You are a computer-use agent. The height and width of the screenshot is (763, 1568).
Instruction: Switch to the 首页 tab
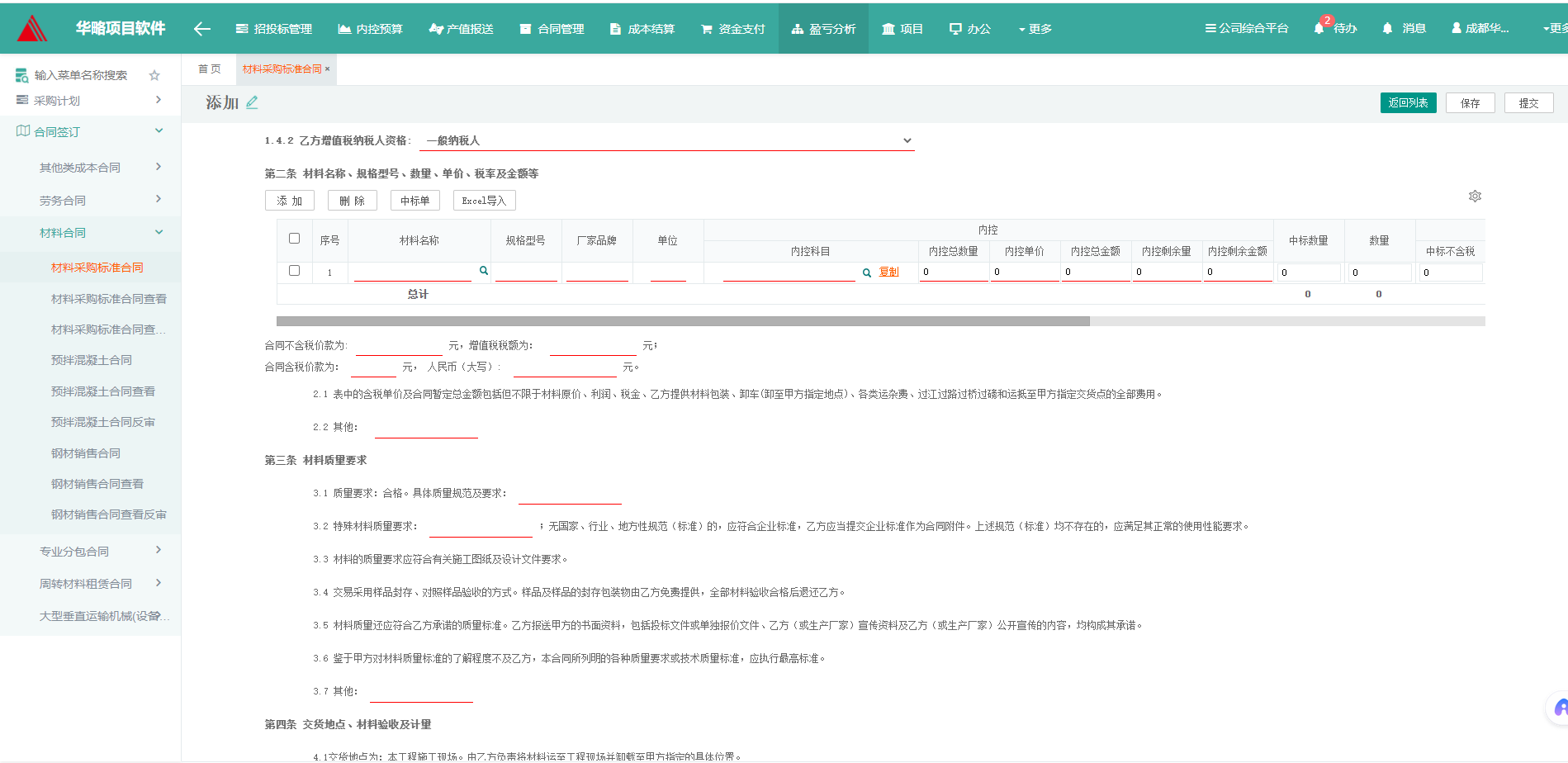[209, 69]
